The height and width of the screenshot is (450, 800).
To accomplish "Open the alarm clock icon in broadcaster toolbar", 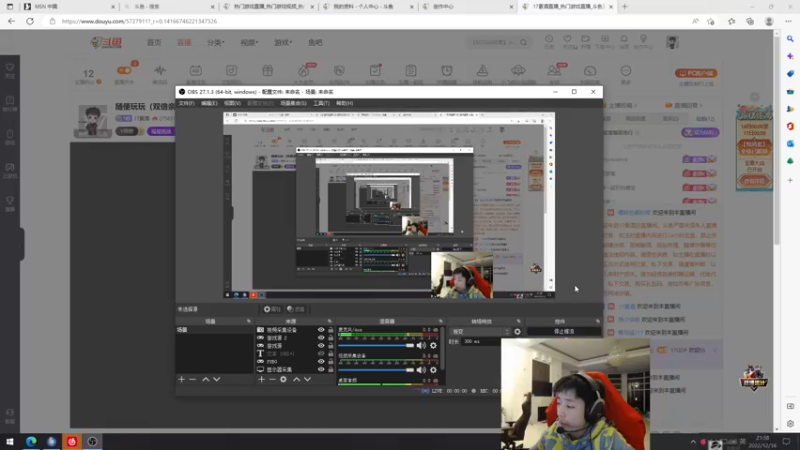I will (447, 71).
